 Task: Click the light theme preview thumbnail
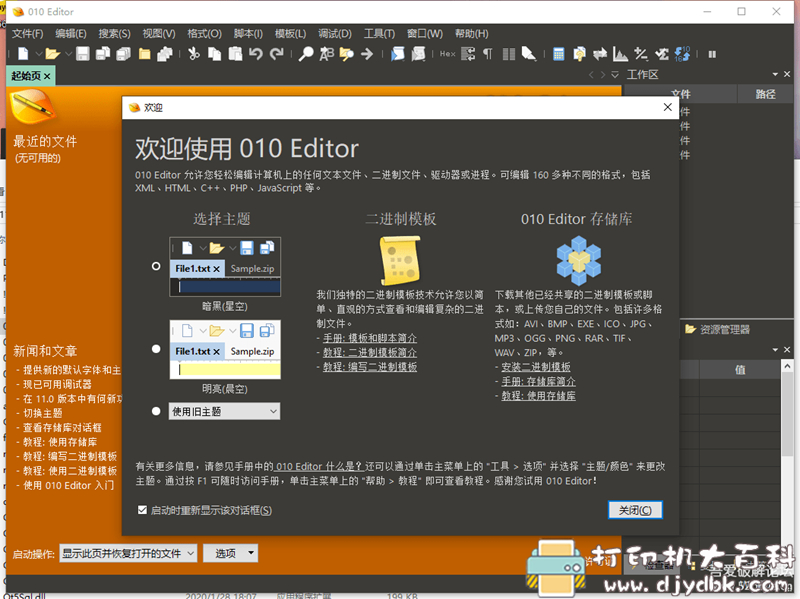click(225, 350)
